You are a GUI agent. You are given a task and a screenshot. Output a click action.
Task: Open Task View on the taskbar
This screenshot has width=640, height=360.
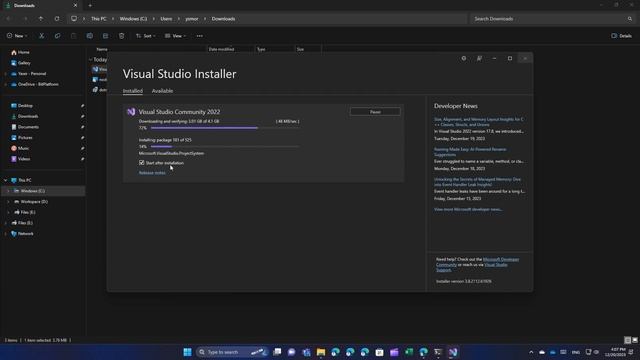277,352
